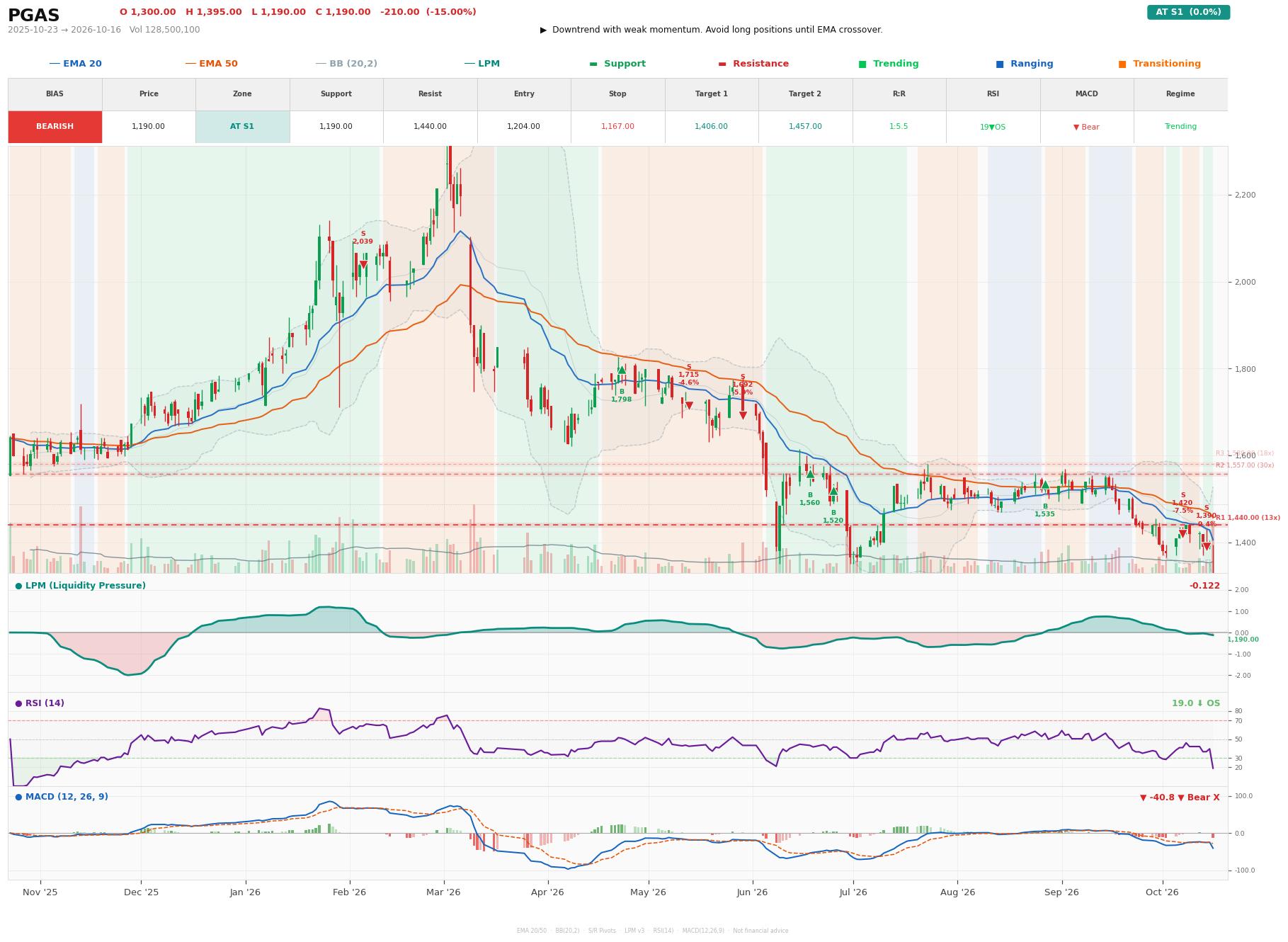Toggle the EMA 50 legend entry
The width and height of the screenshot is (1288, 942).
coord(211,64)
